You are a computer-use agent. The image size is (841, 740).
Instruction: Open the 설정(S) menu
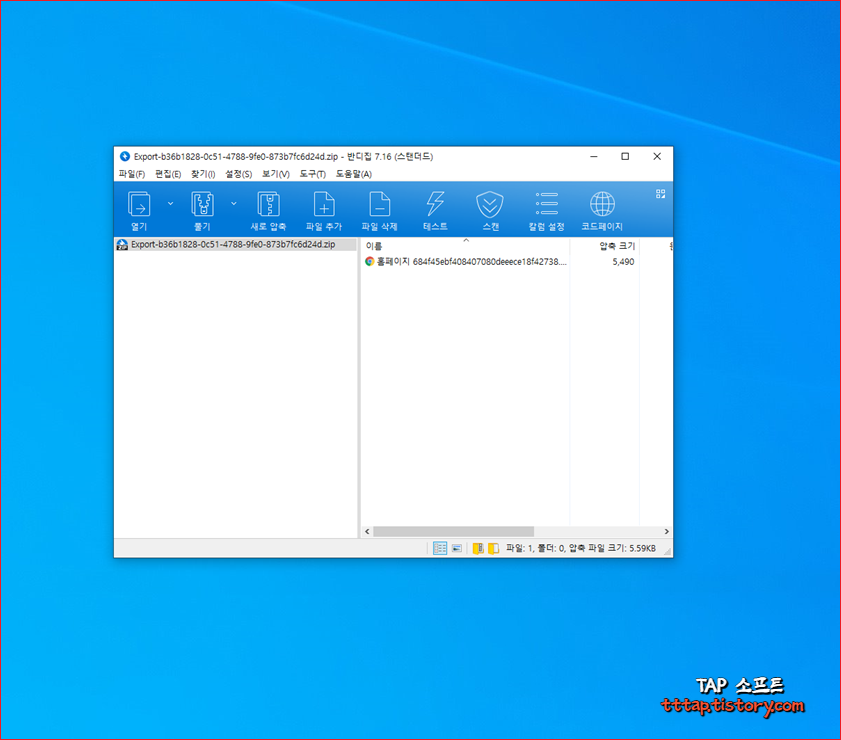click(x=239, y=174)
